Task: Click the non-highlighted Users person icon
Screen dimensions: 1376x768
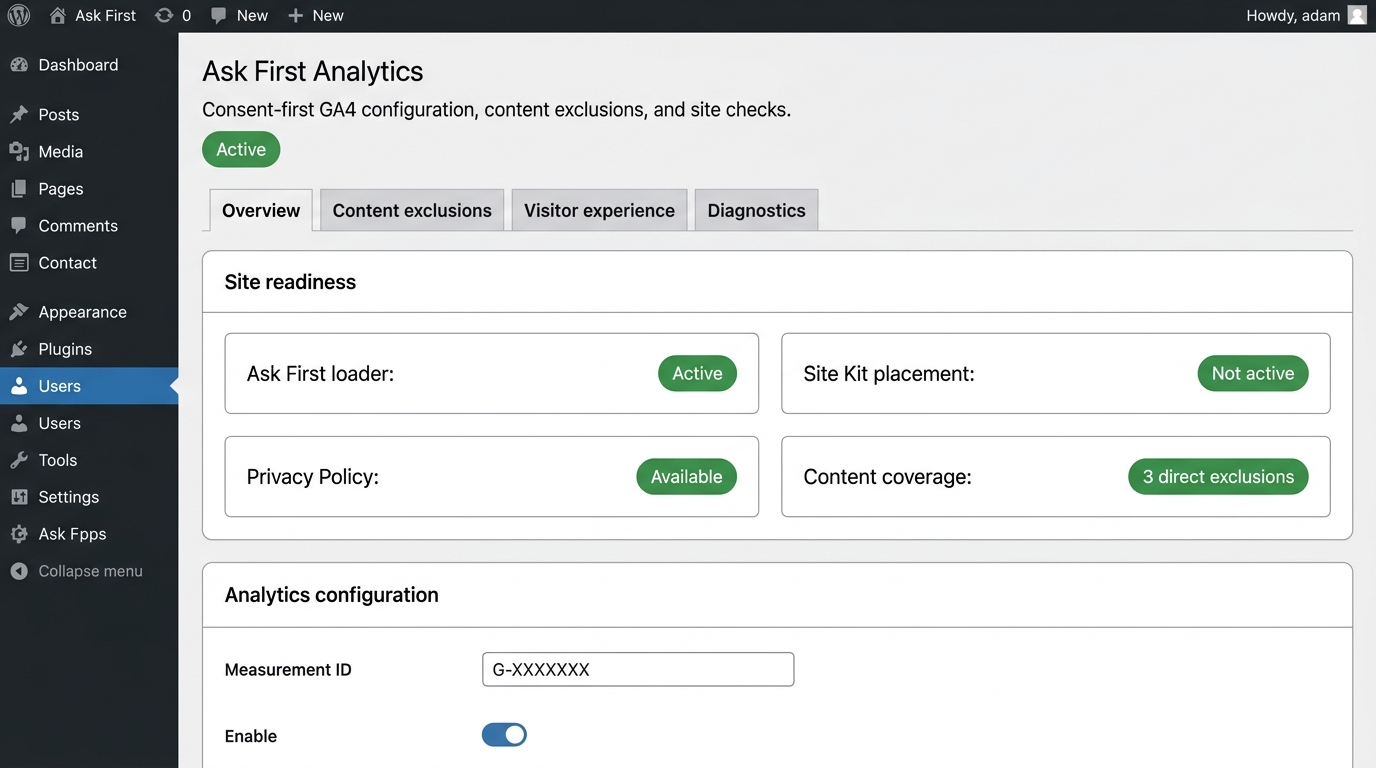Action: 19,423
